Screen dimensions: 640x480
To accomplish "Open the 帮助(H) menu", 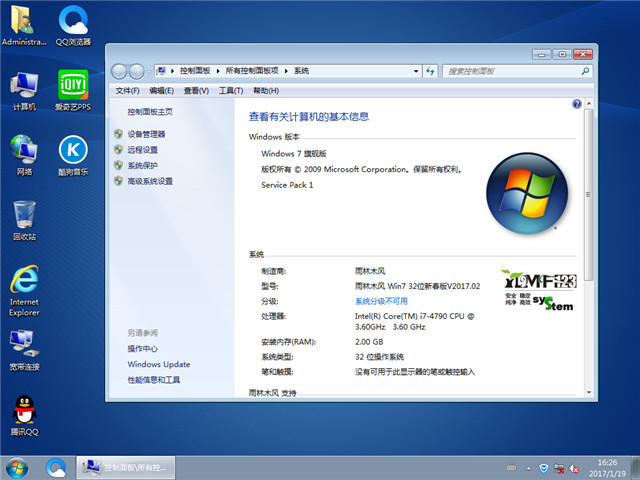I will [266, 91].
